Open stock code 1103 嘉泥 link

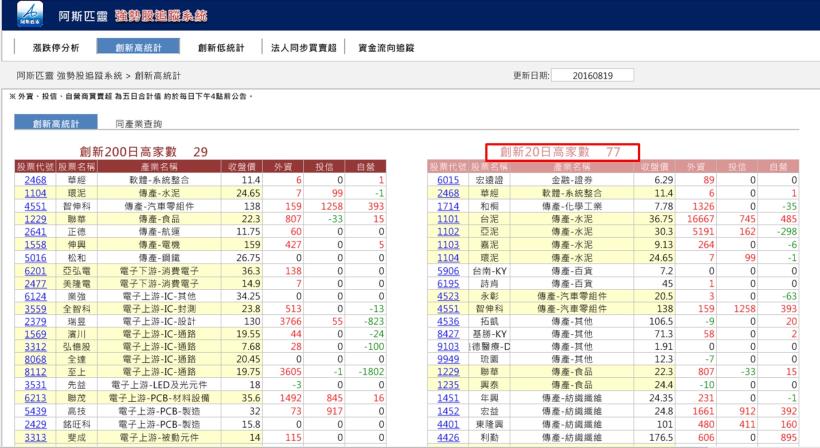tap(448, 245)
